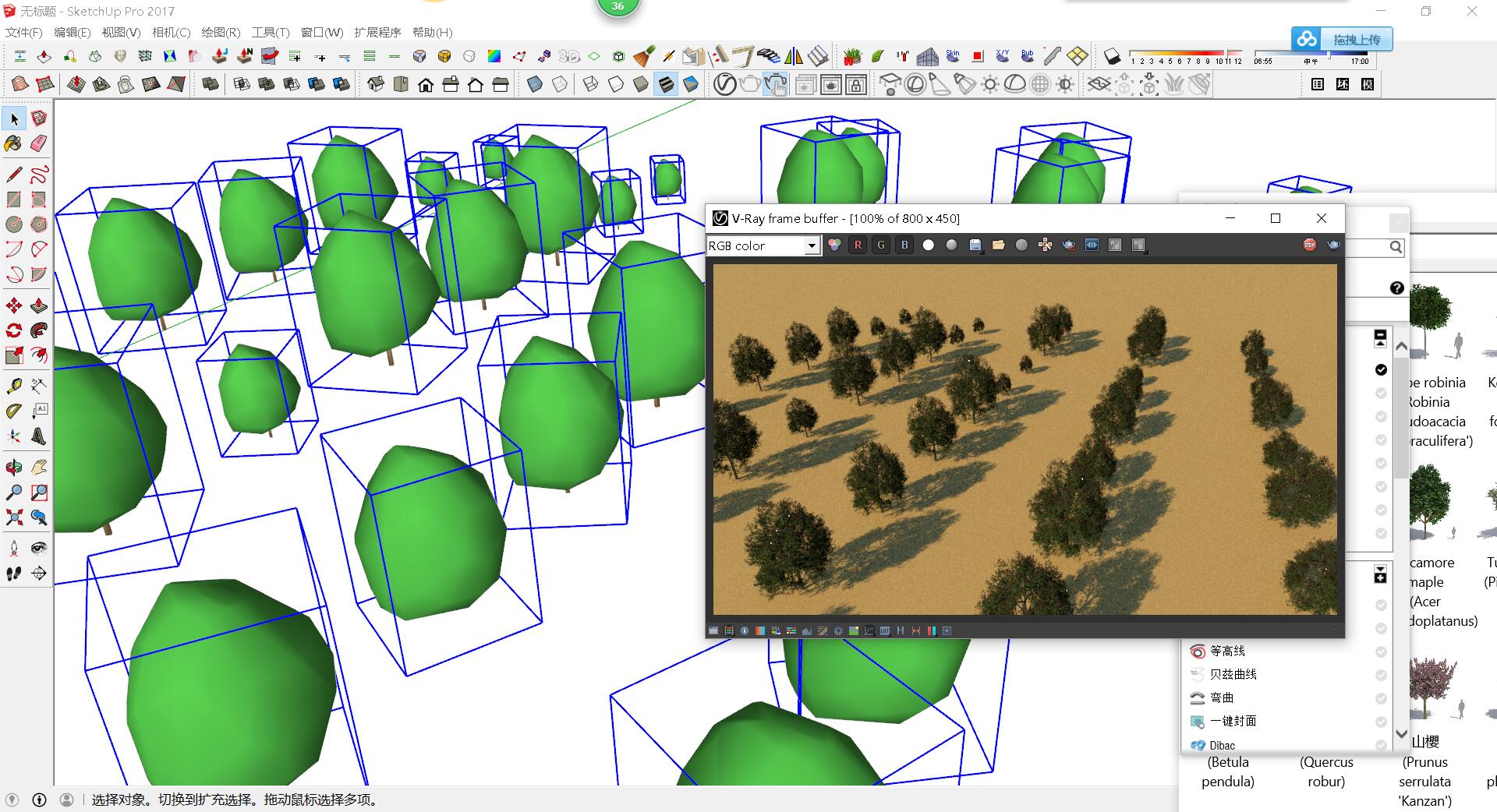Stop rendering in V-Ray frame buffer
Image resolution: width=1497 pixels, height=812 pixels.
pos(1310,245)
